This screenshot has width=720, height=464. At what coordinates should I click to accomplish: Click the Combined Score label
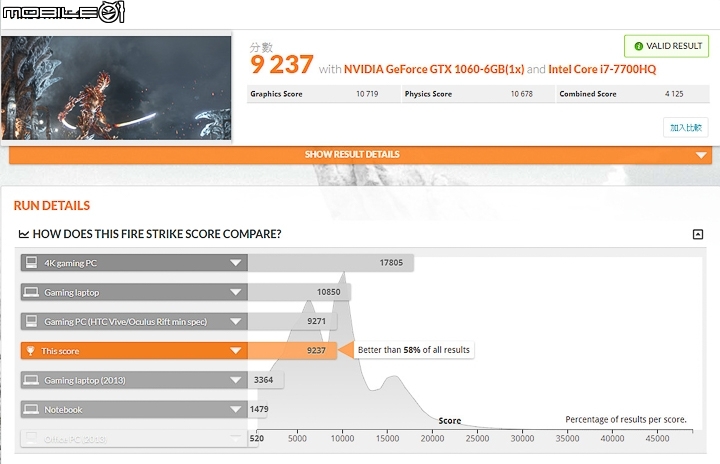click(x=587, y=94)
